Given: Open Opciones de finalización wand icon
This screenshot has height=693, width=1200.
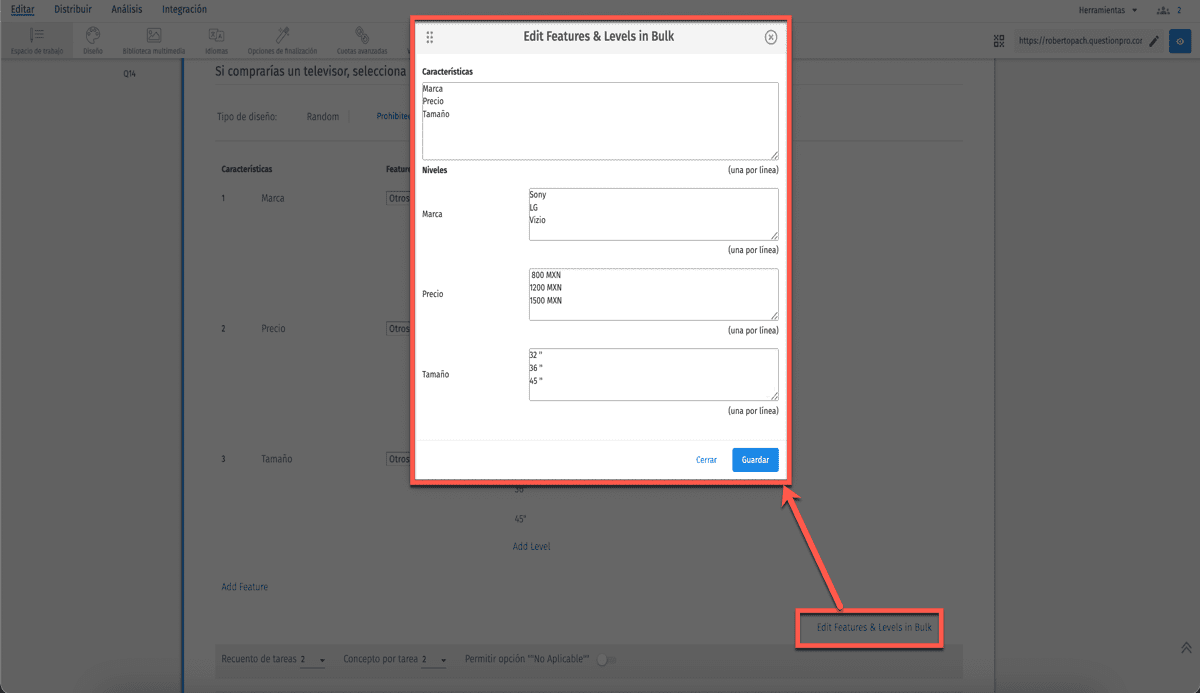Looking at the screenshot, I should [282, 36].
